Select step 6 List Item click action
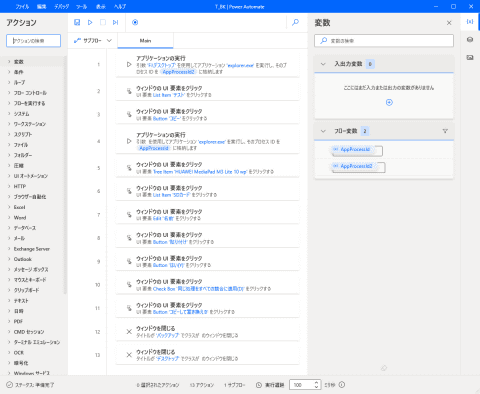Image resolution: width=480 pixels, height=394 pixels. click(207, 191)
